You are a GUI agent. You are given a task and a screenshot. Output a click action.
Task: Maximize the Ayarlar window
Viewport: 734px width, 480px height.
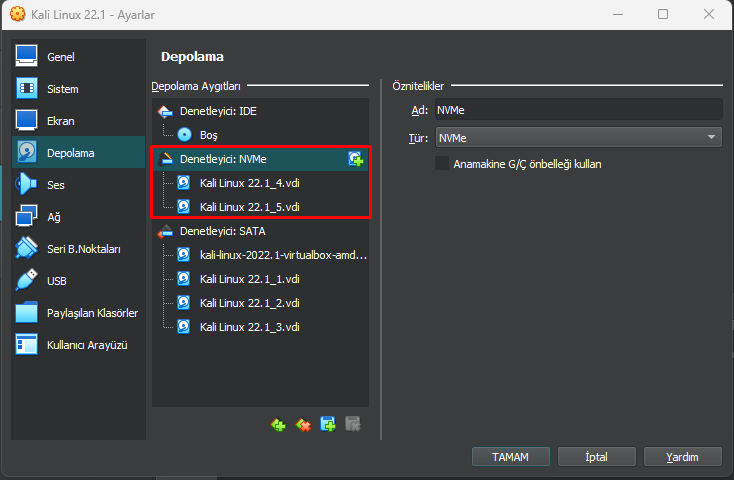click(663, 15)
